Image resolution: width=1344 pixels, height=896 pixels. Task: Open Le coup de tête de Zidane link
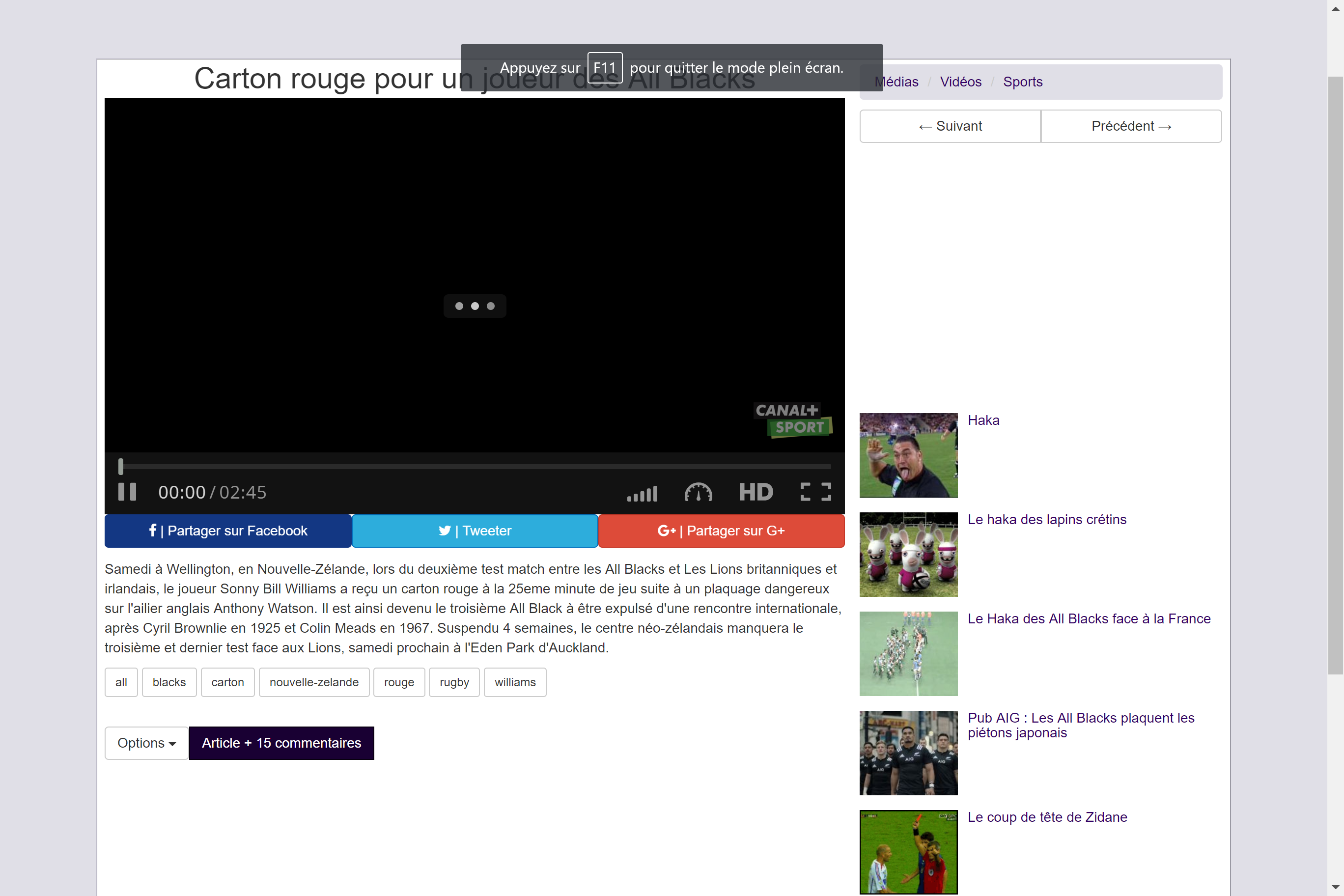(x=1047, y=817)
